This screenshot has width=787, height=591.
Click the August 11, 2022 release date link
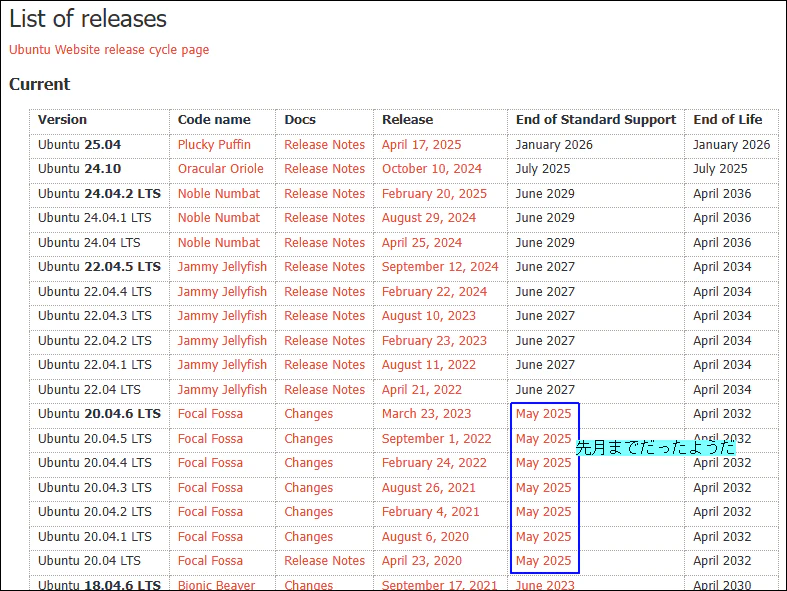click(429, 365)
